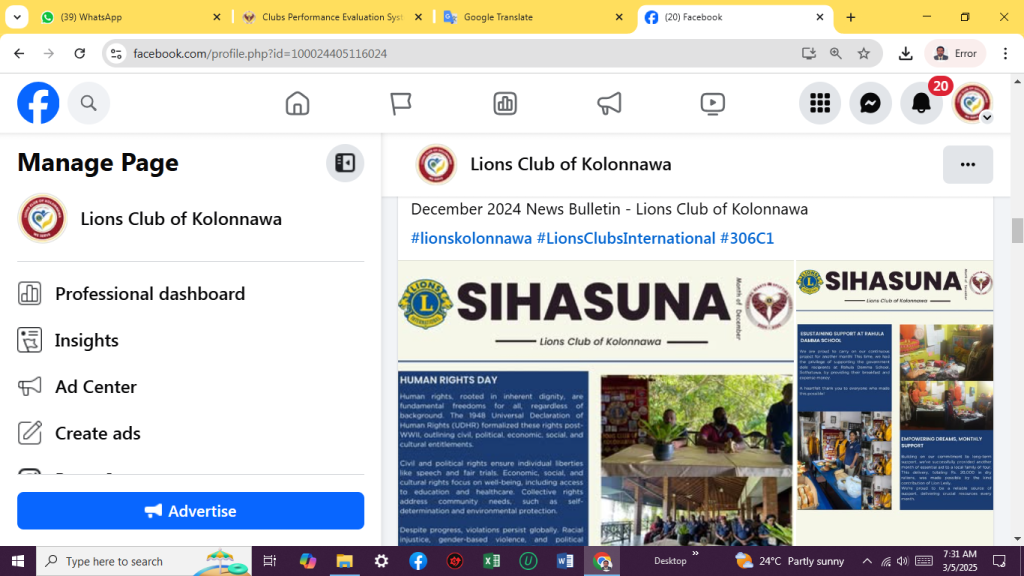1024x576 pixels.
Task: Select the Facebook browser tab
Action: click(x=735, y=17)
